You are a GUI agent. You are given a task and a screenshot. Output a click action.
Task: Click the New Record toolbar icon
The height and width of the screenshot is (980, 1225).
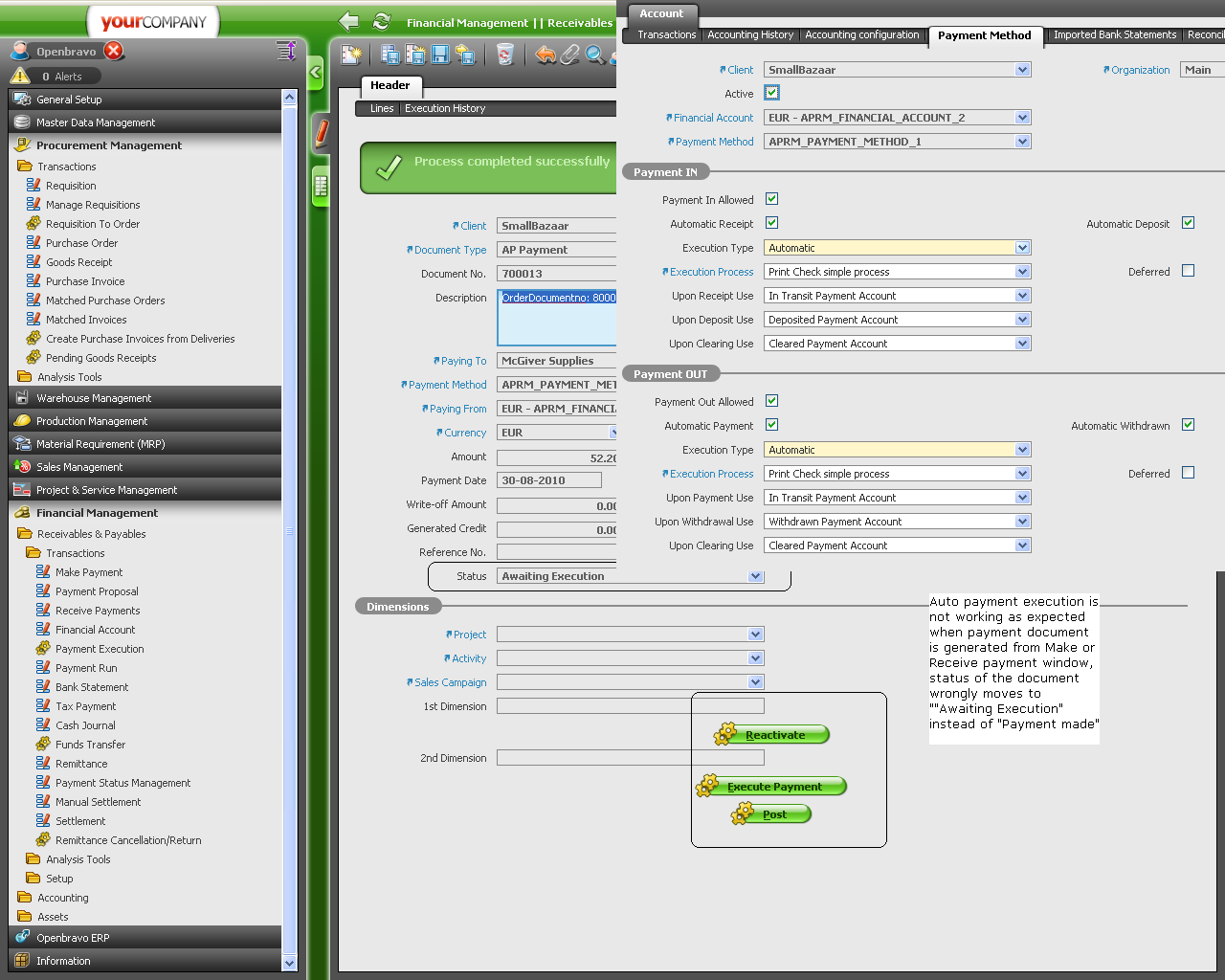click(x=351, y=55)
